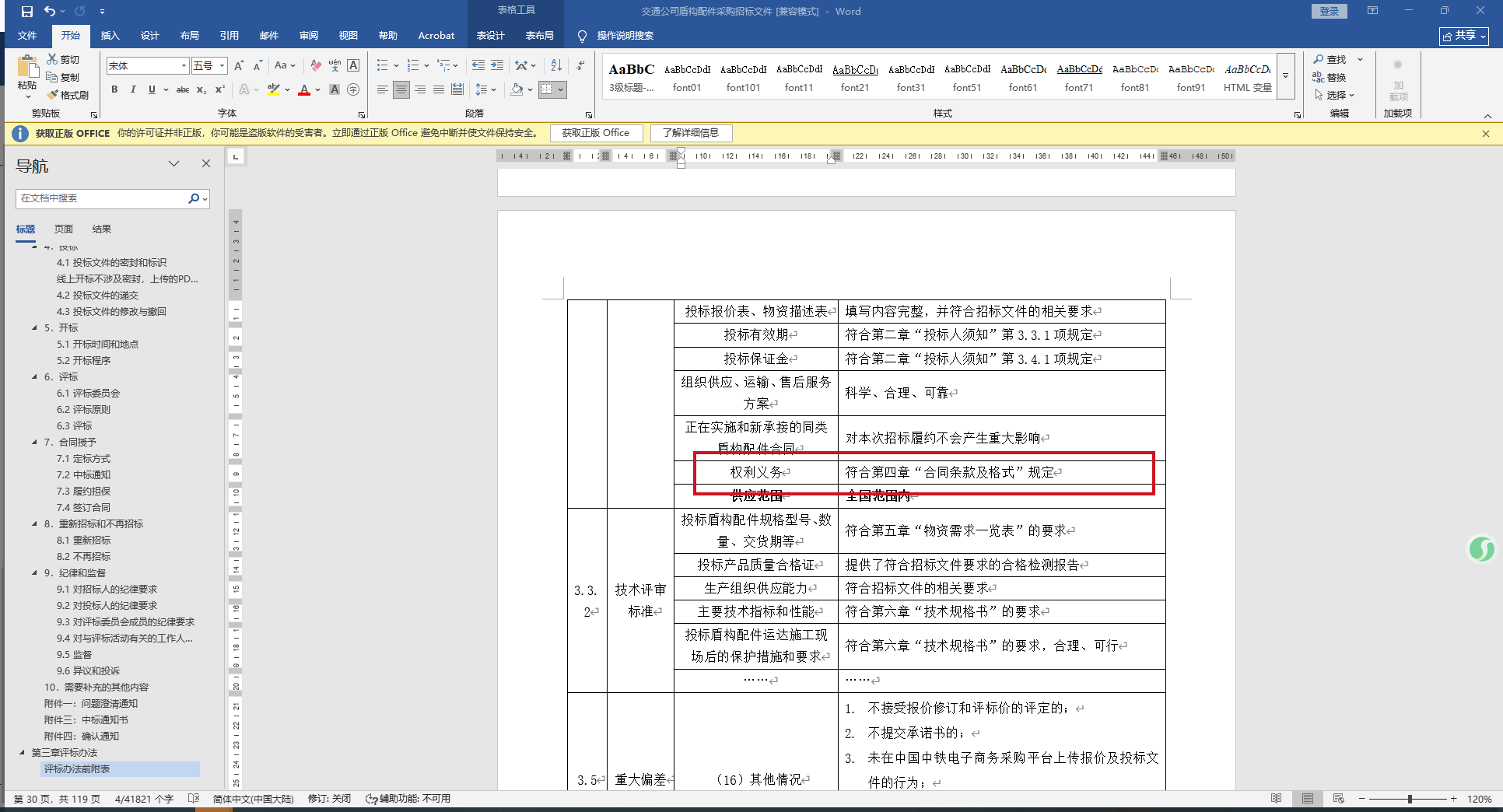Click the increase indent icon

tap(497, 65)
